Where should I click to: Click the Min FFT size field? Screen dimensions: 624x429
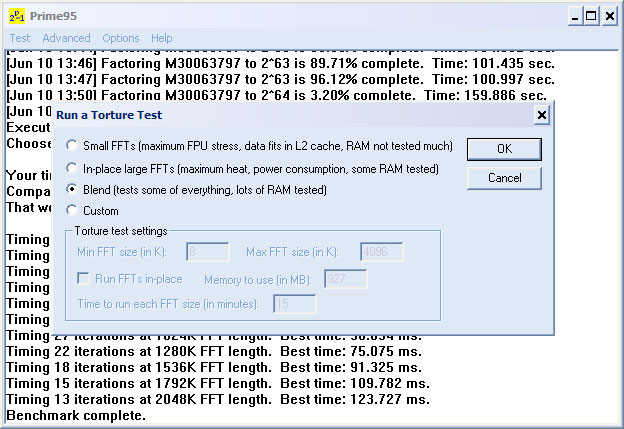(207, 252)
